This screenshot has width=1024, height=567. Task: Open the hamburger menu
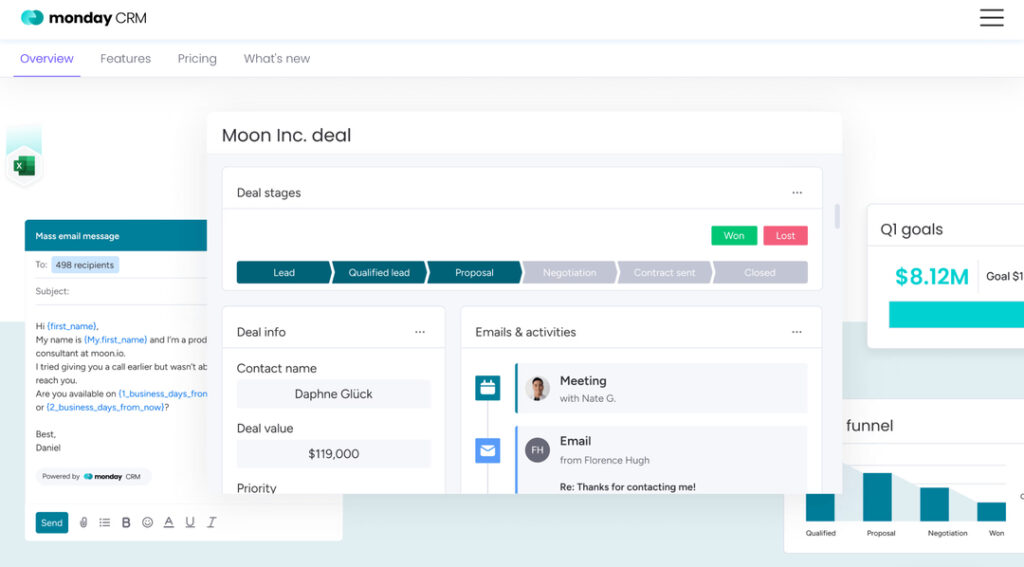pos(991,18)
